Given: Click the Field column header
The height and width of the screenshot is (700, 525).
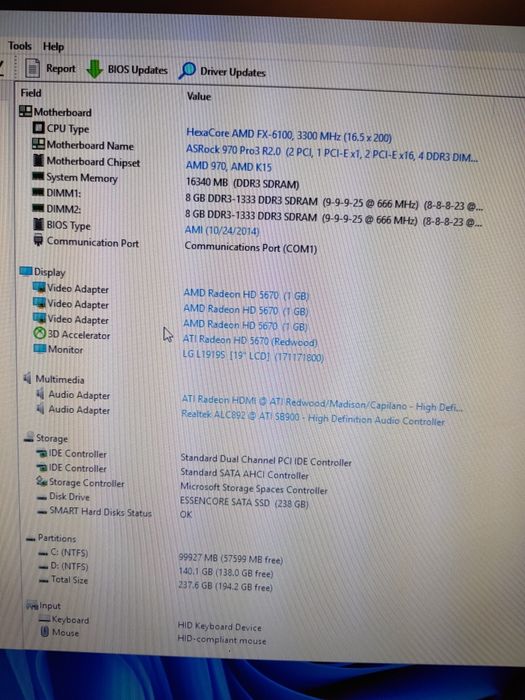Looking at the screenshot, I should [x=31, y=93].
